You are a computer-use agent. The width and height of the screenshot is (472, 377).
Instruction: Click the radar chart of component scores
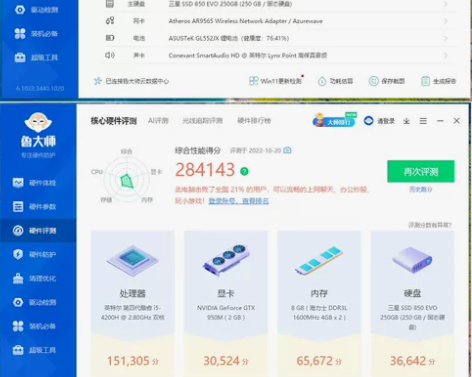pyautogui.click(x=126, y=180)
